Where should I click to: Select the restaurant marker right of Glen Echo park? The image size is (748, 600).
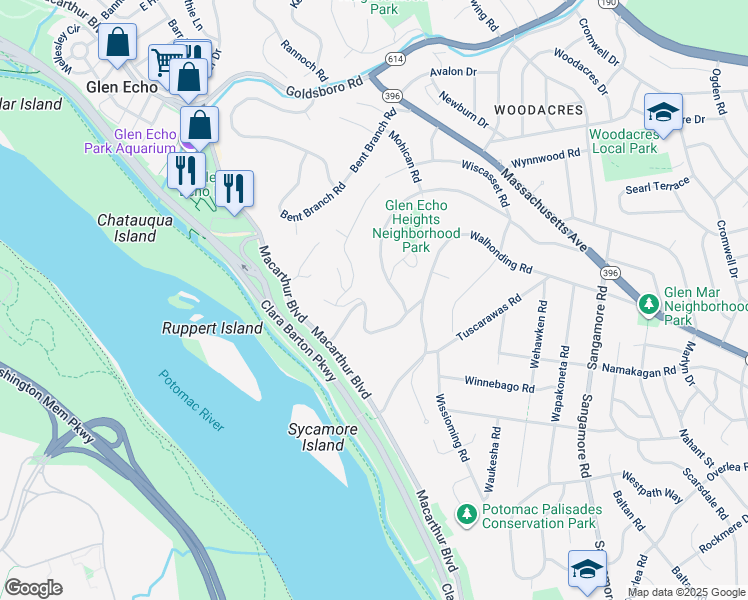click(234, 188)
